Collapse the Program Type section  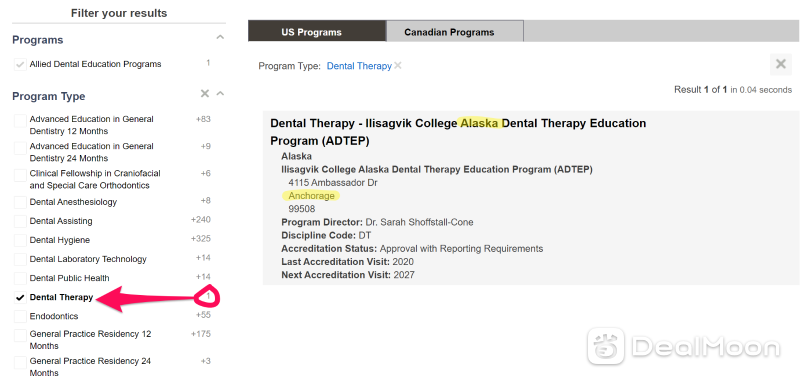220,94
